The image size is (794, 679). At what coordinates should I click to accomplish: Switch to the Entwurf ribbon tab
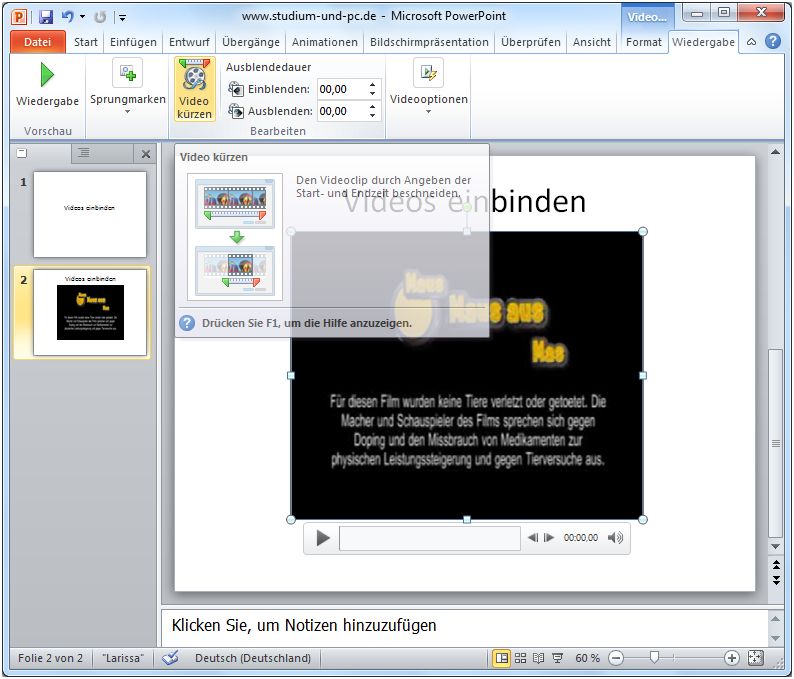click(189, 42)
